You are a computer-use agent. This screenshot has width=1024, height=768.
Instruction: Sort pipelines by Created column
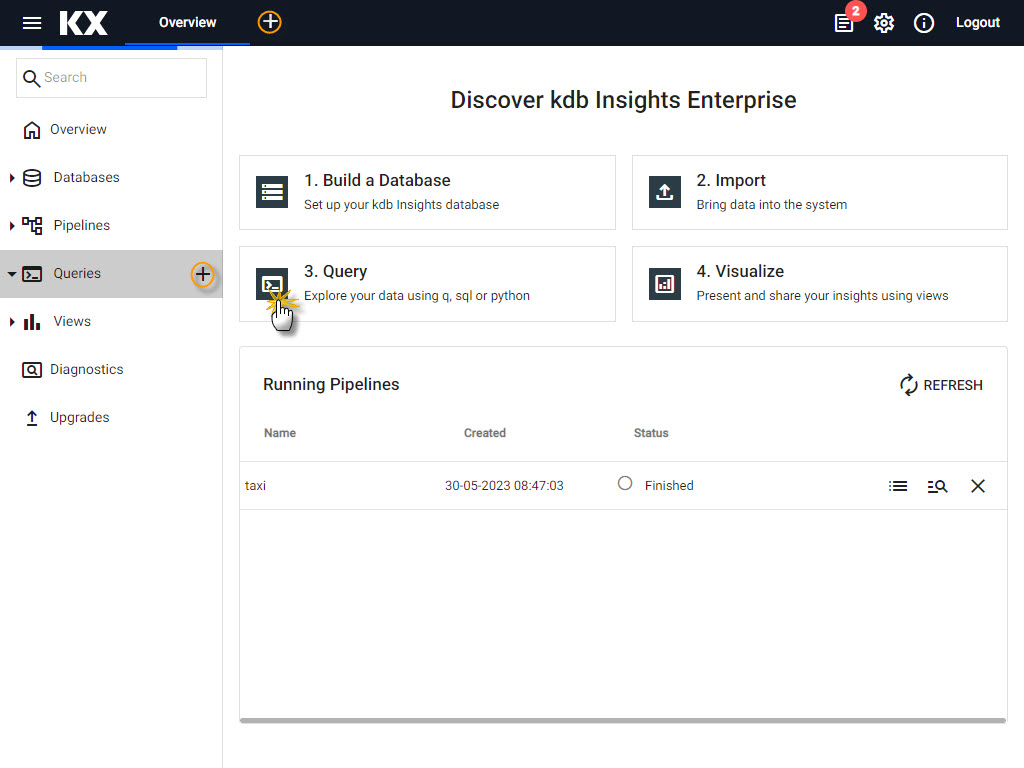[x=485, y=433]
